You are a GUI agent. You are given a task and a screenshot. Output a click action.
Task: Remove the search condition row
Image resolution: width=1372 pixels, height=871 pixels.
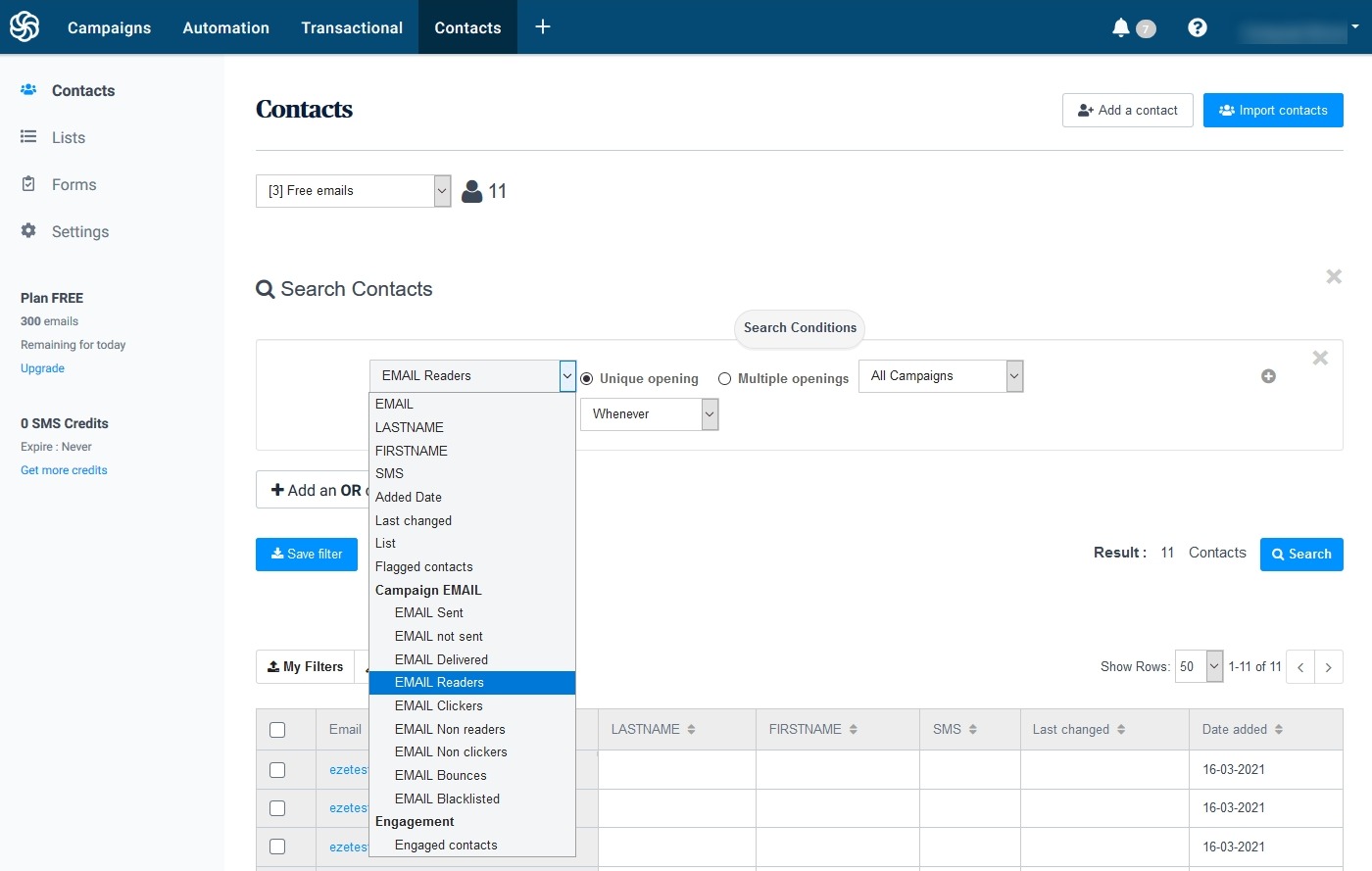coord(1320,359)
